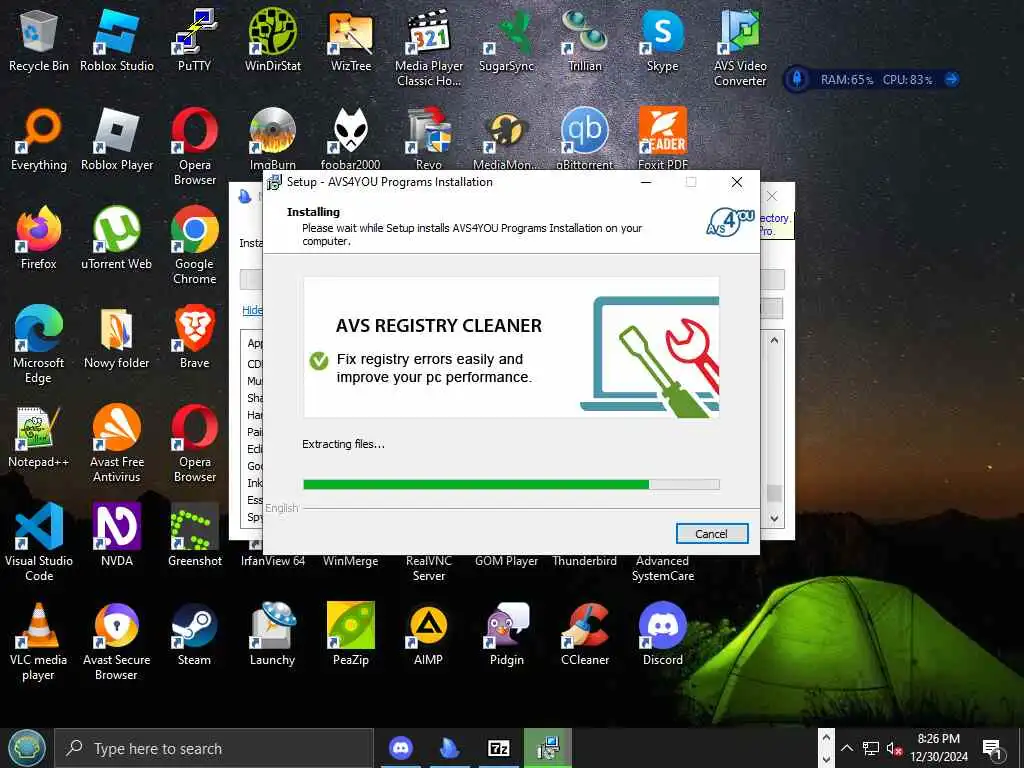The image size is (1024, 768).
Task: Select PeaZip desktop icon
Action: [351, 635]
